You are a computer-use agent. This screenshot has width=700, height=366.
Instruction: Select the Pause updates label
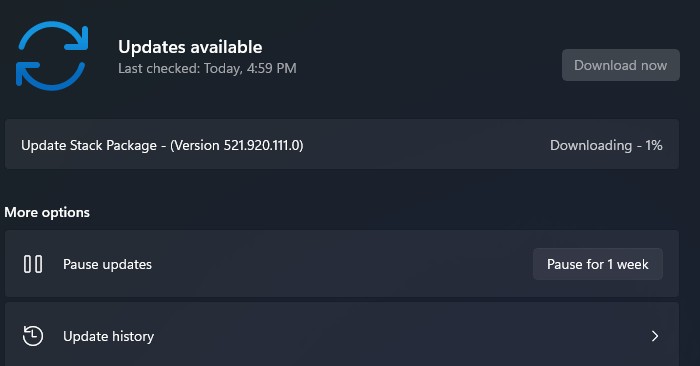(107, 264)
